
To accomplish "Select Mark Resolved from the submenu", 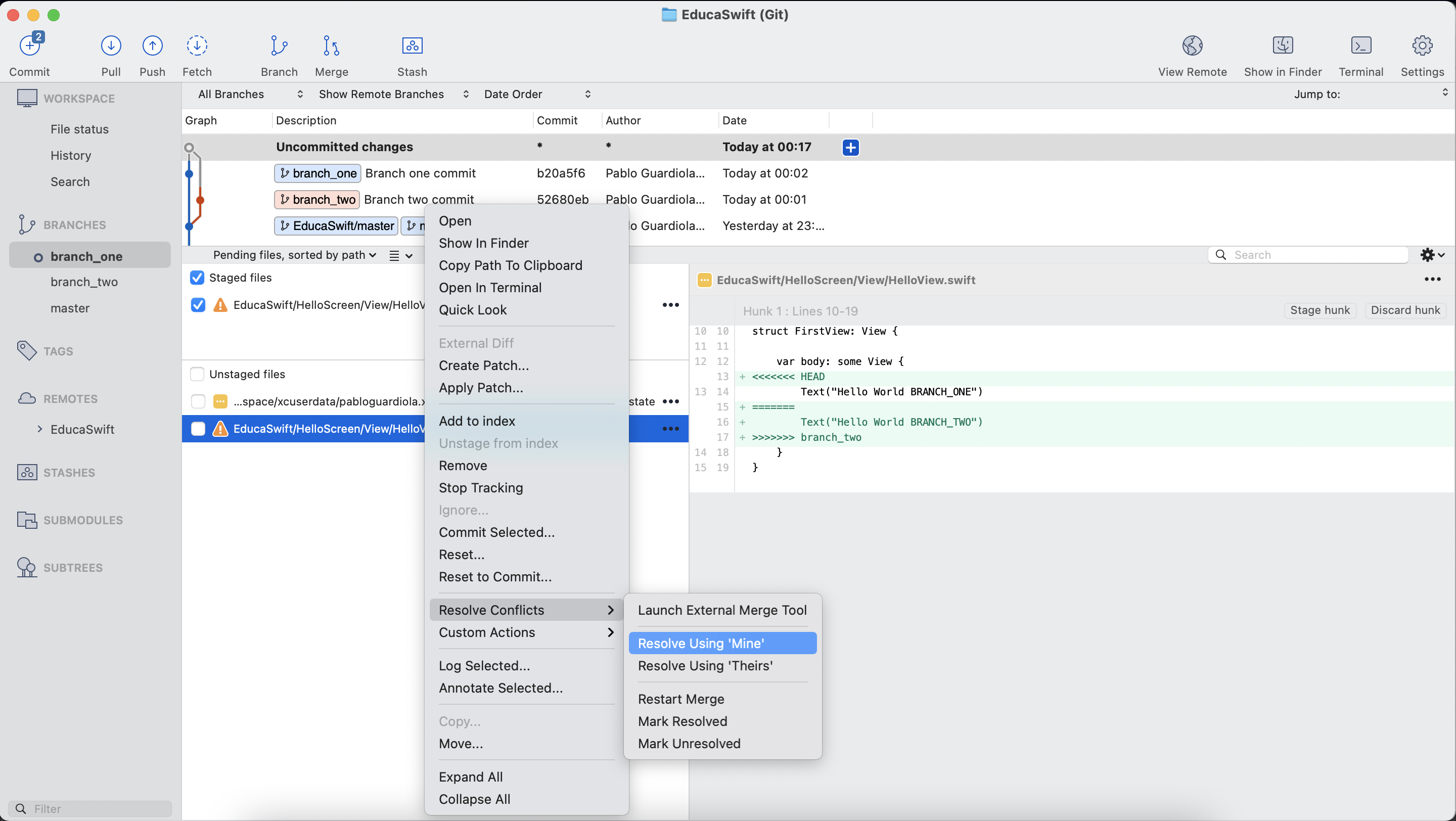I will tap(682, 721).
